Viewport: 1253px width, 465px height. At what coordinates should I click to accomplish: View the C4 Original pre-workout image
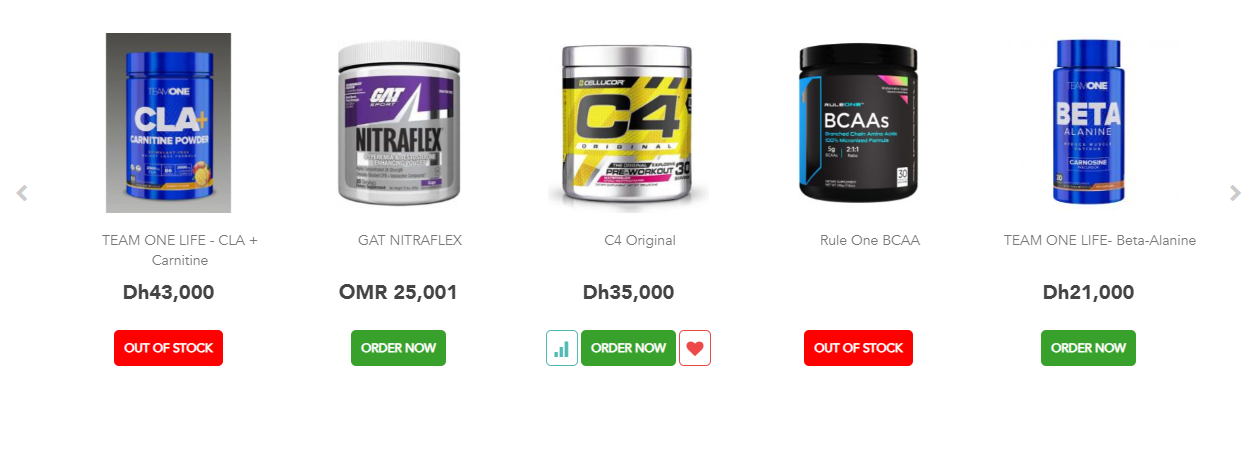coord(628,123)
